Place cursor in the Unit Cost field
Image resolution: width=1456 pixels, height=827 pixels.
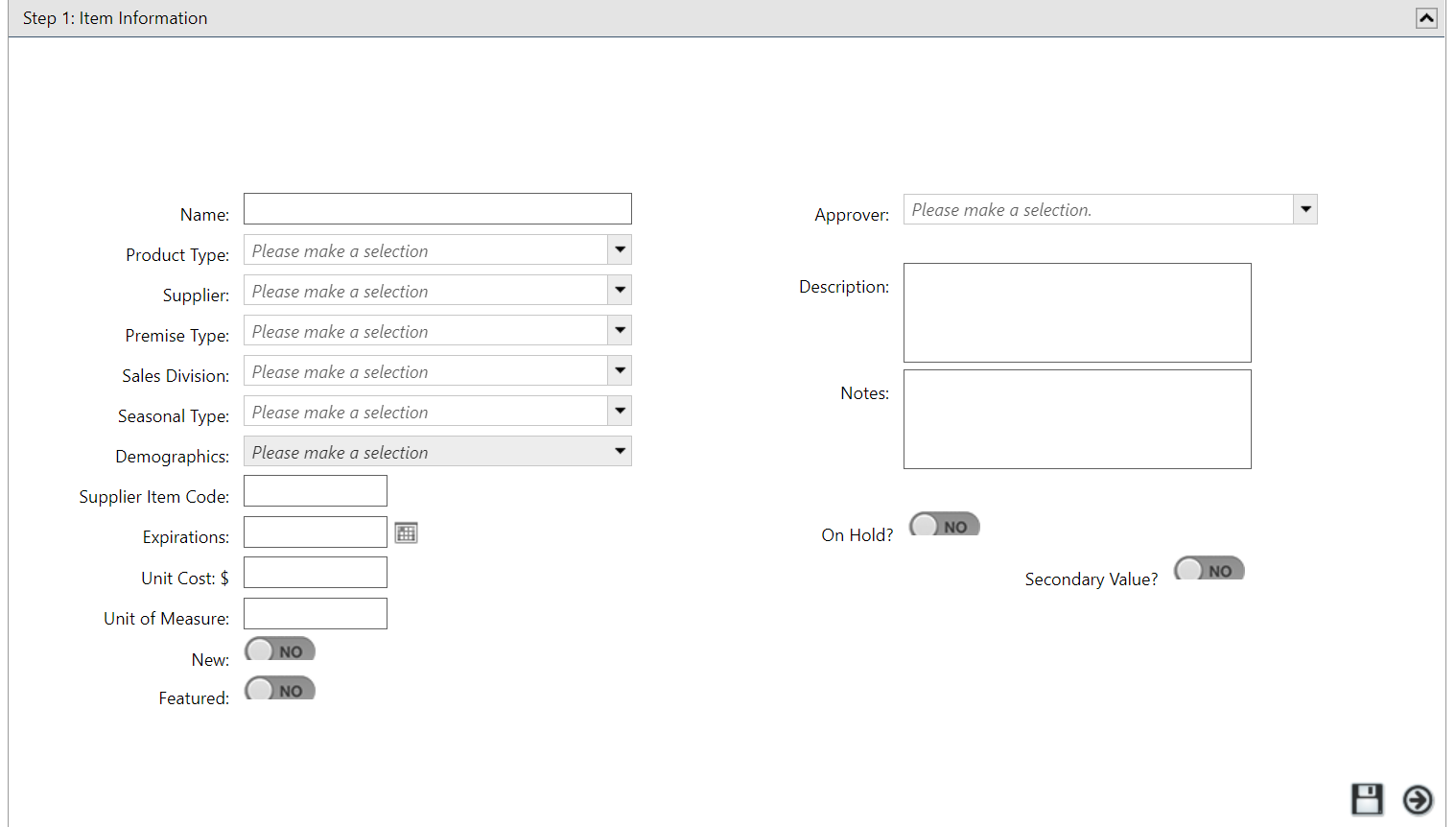[x=315, y=572]
